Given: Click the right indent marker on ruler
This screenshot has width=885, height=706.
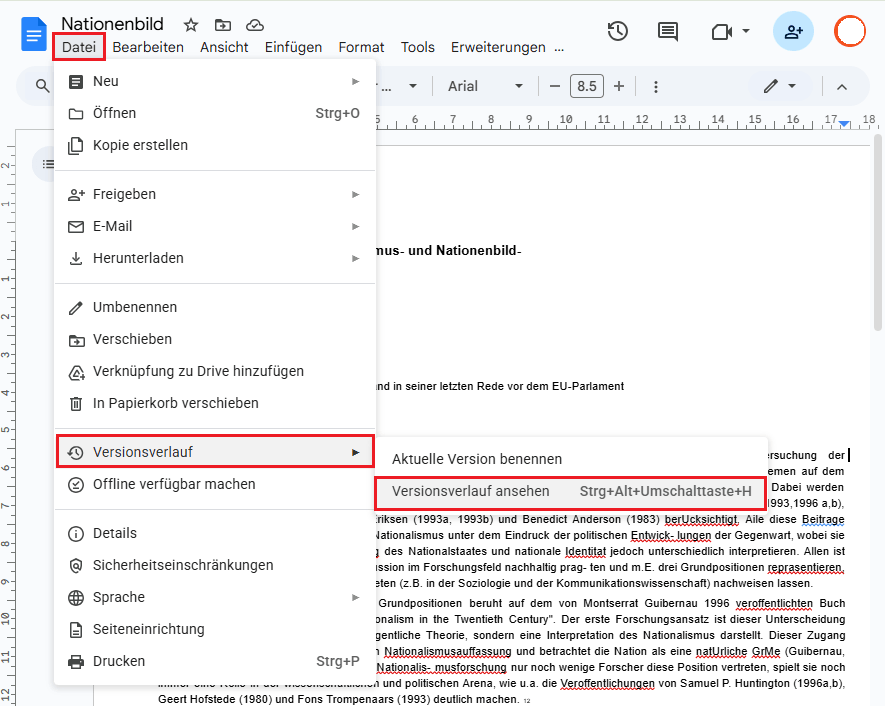Looking at the screenshot, I should (844, 123).
